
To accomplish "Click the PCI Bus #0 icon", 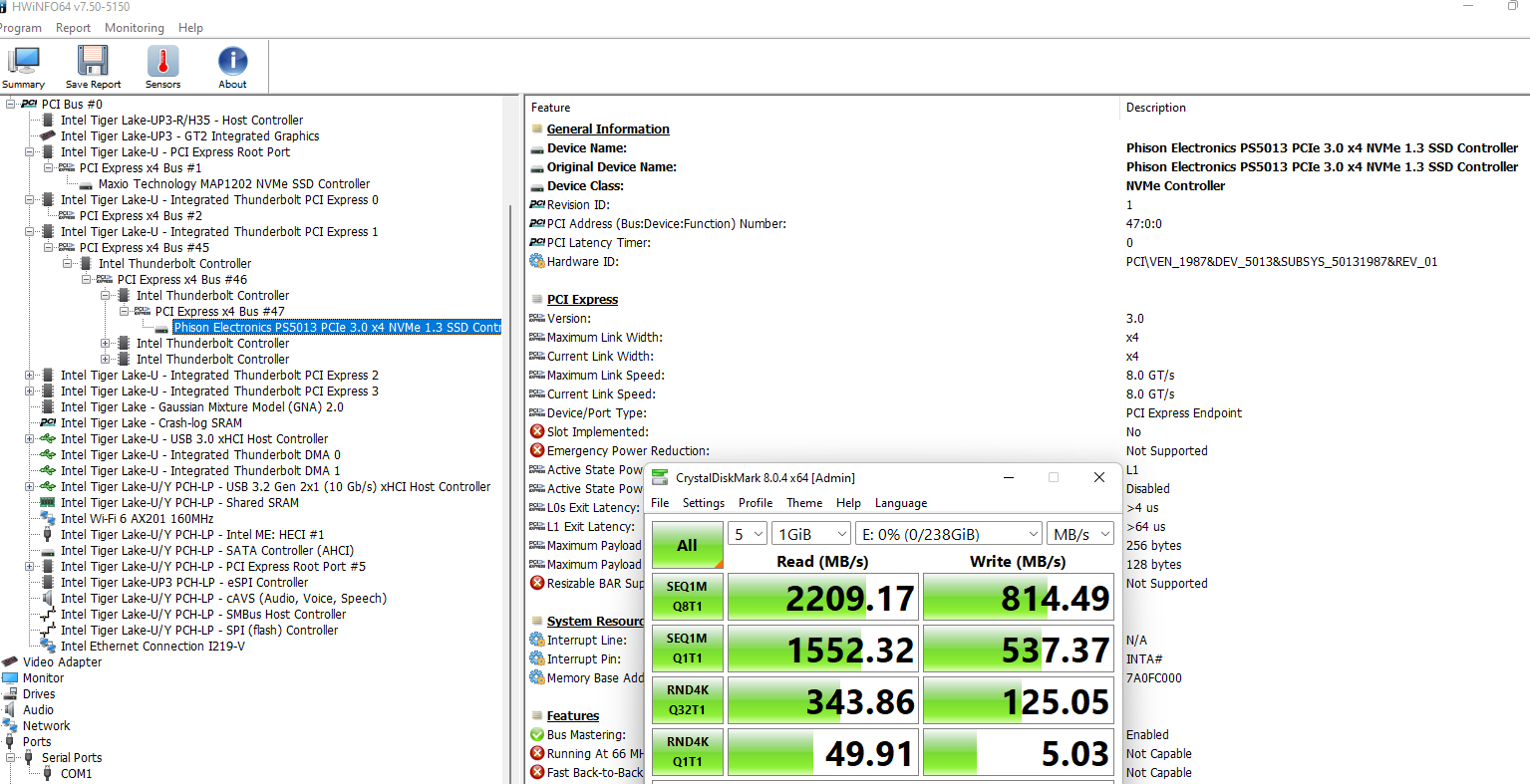I will [x=29, y=104].
